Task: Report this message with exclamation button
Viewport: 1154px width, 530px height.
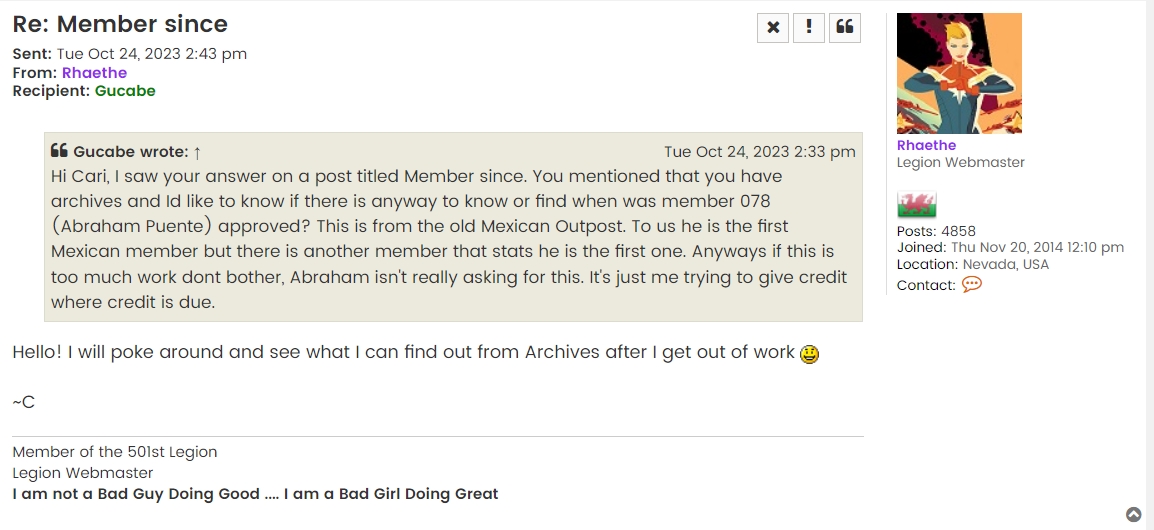Action: click(x=808, y=28)
